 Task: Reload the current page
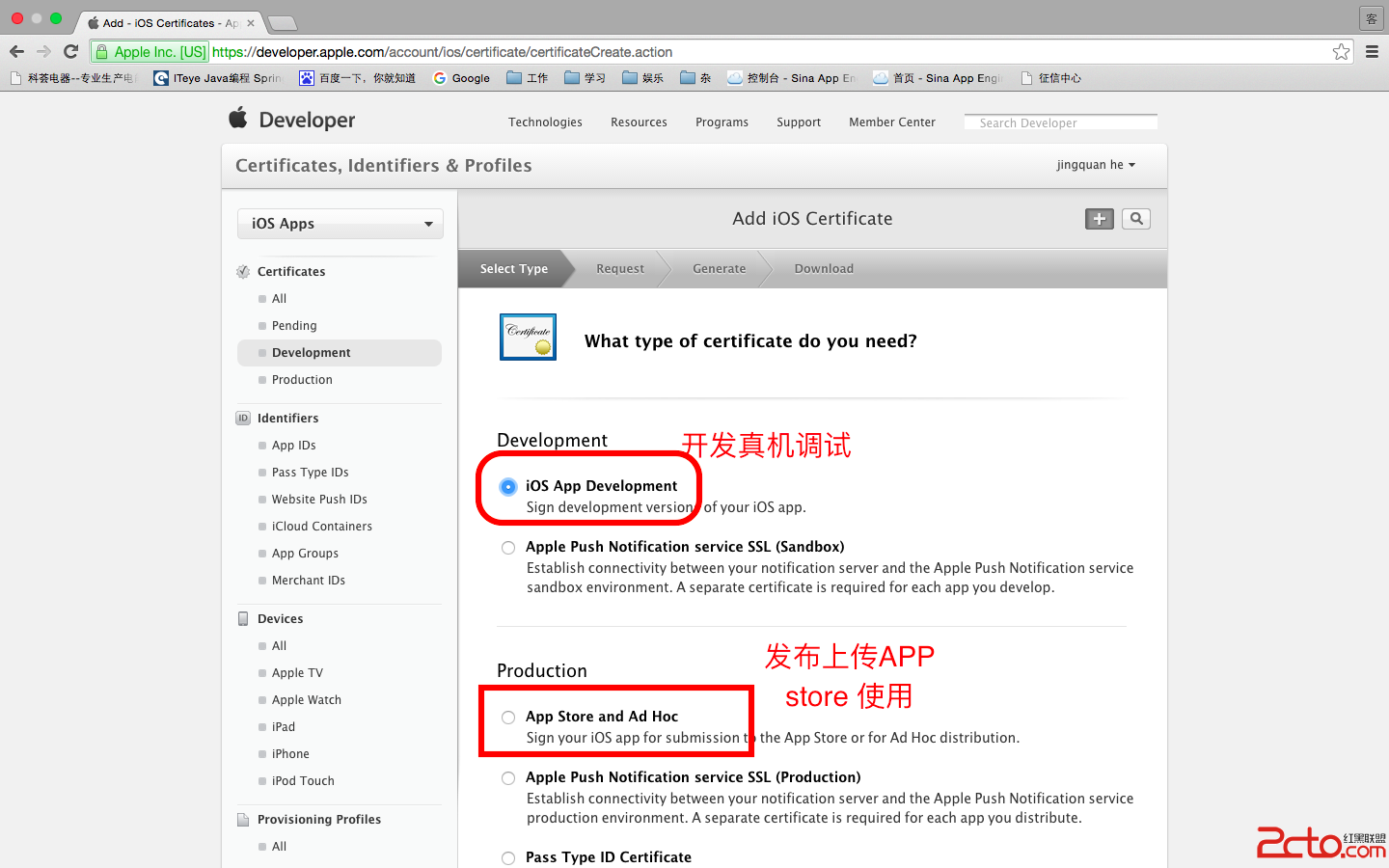[70, 52]
